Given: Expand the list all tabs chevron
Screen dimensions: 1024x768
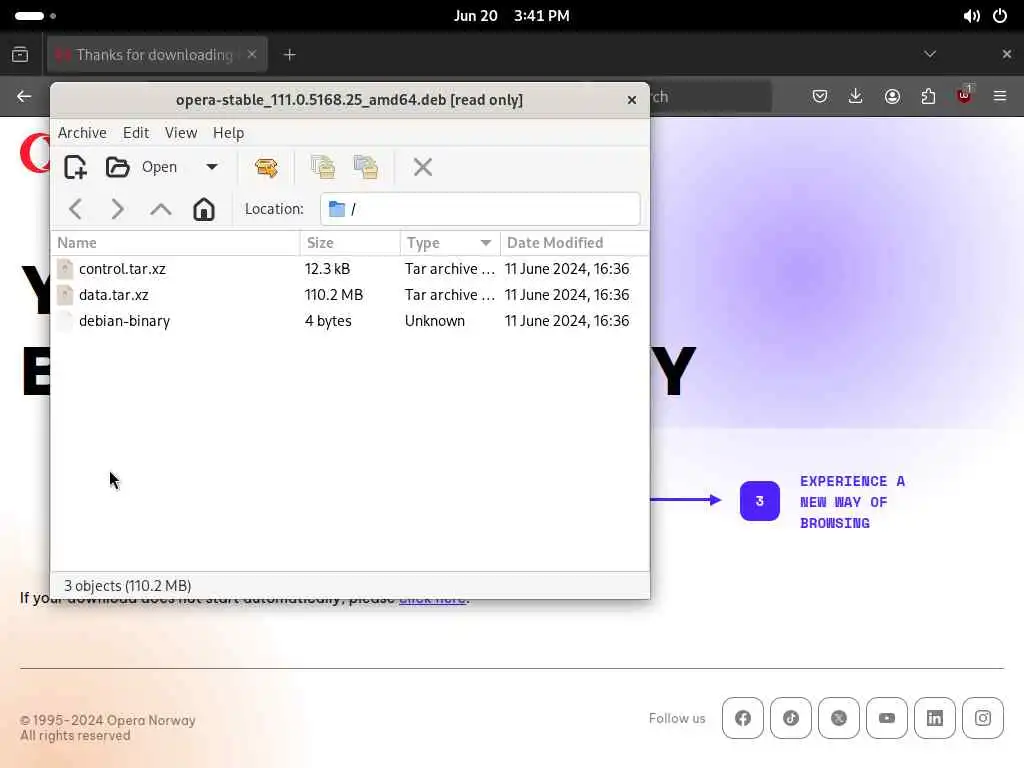Looking at the screenshot, I should point(930,54).
